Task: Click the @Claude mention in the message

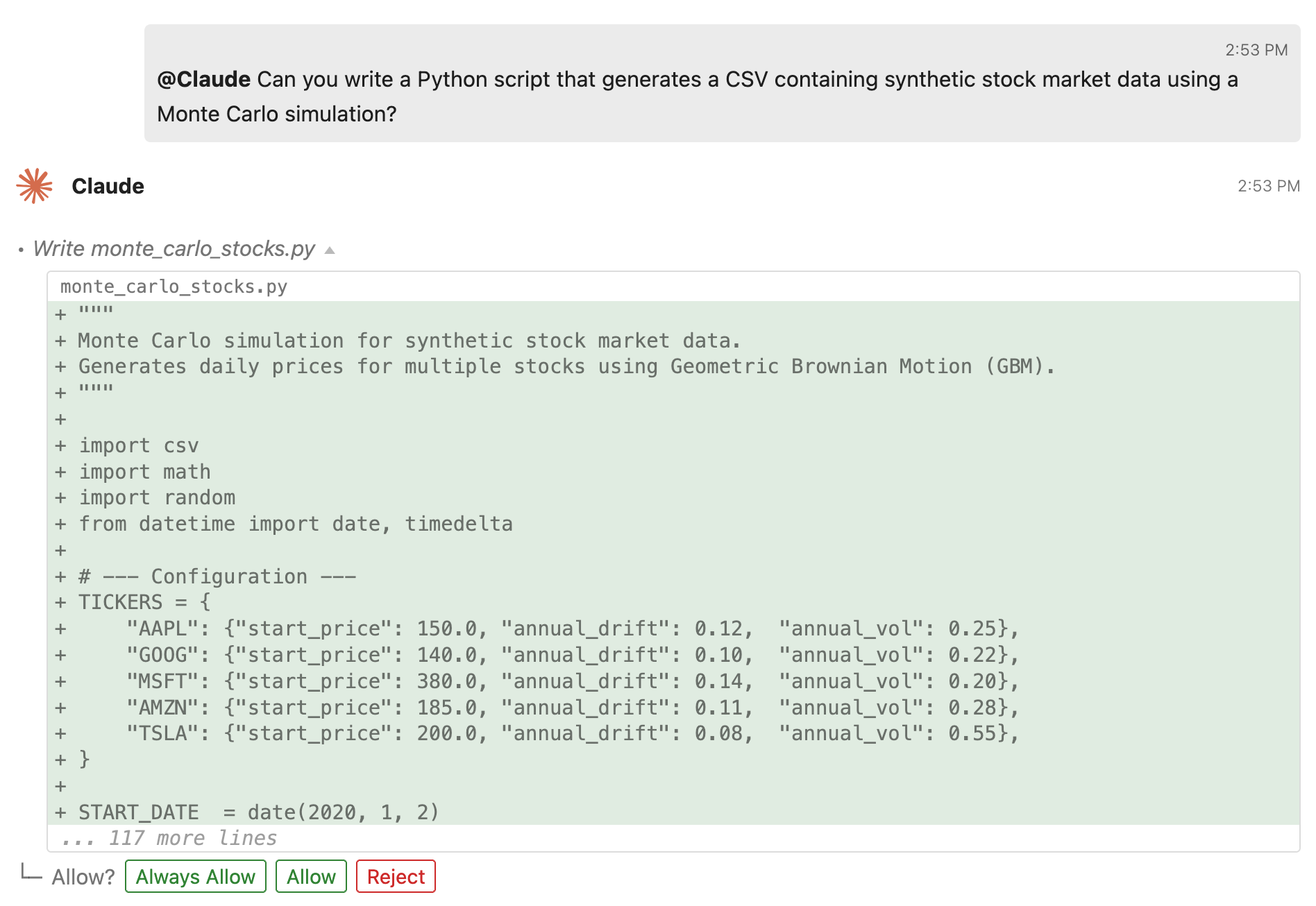Action: click(x=203, y=79)
